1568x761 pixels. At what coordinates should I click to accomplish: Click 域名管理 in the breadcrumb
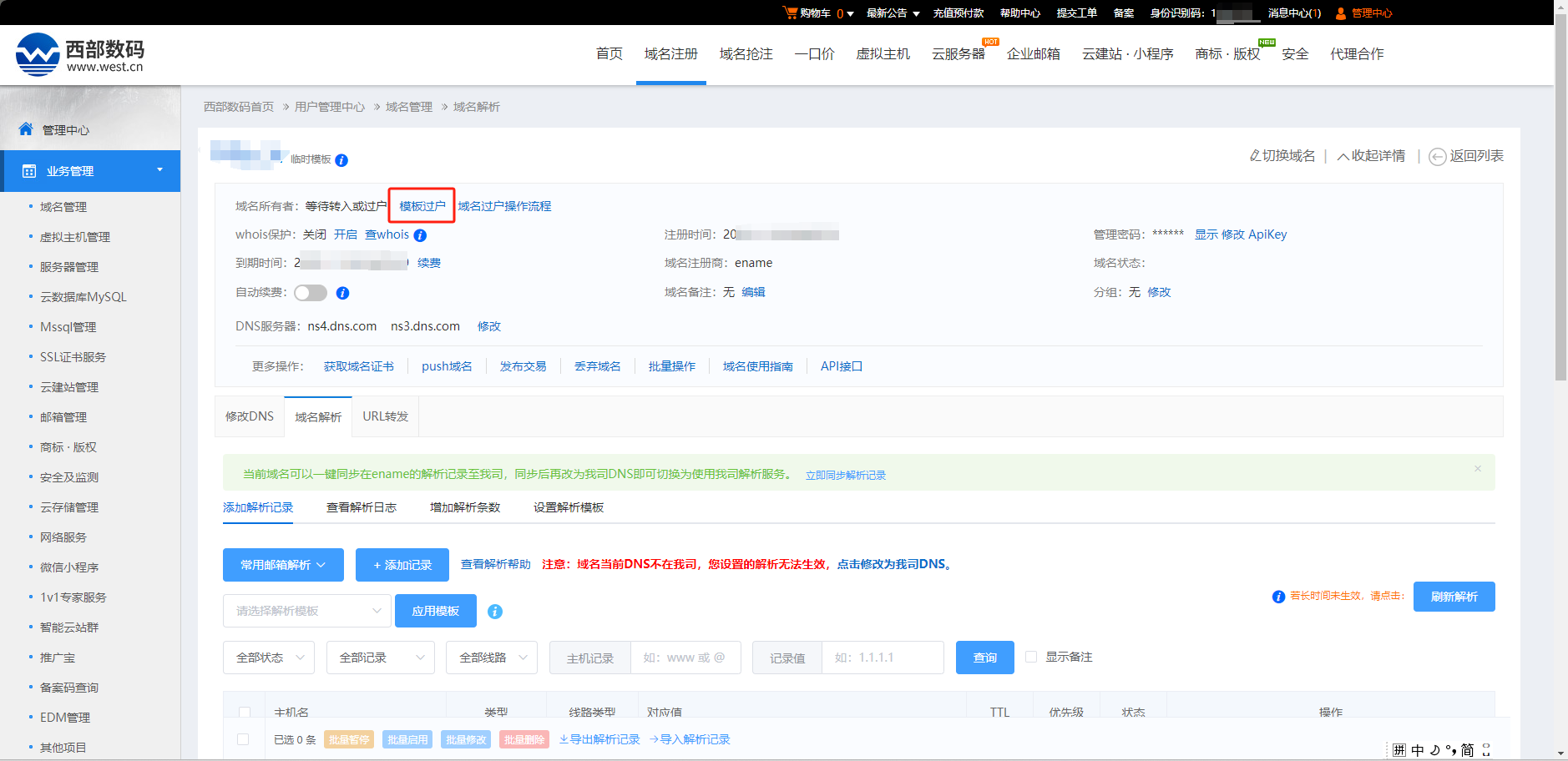409,107
